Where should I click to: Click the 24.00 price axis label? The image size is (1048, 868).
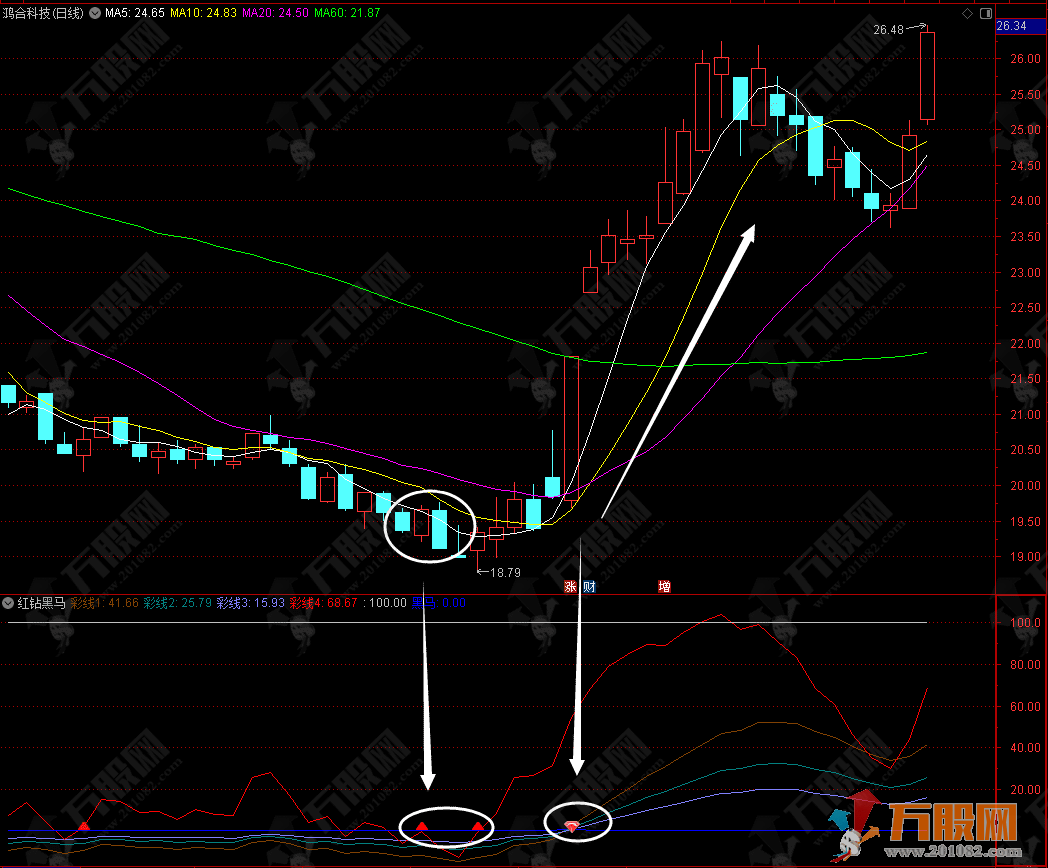click(x=1025, y=200)
